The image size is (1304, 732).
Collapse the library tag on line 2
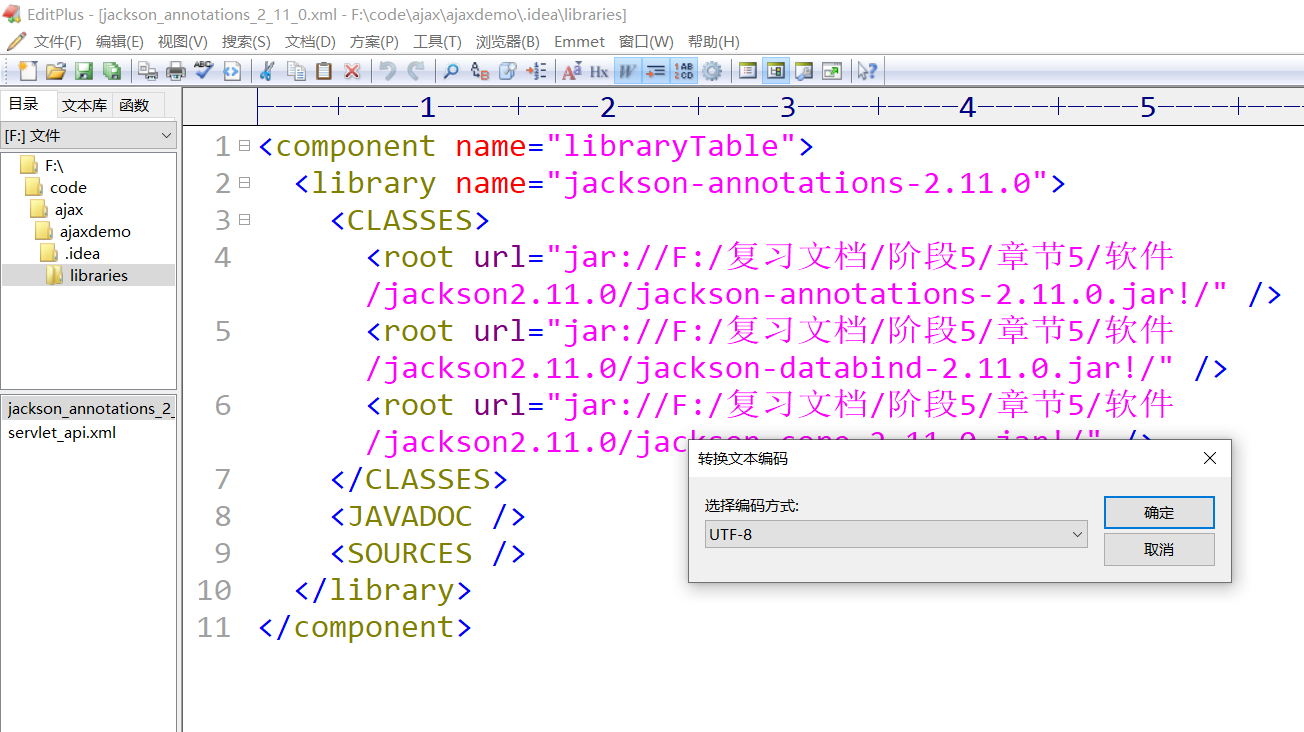244,183
